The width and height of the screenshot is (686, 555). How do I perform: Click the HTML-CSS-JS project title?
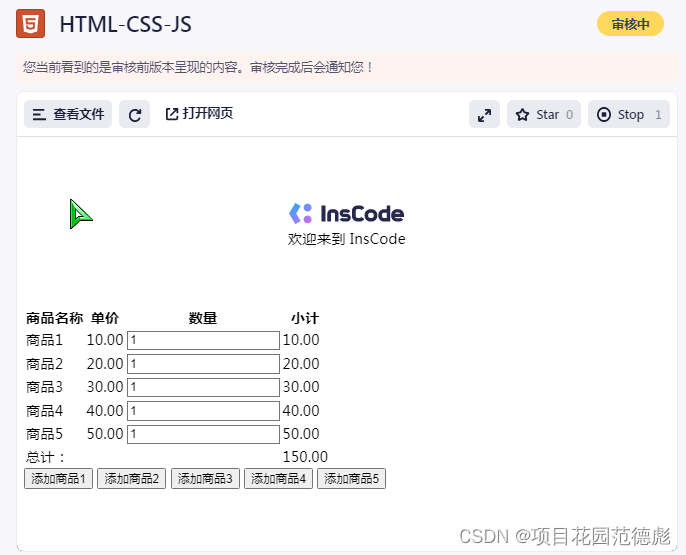point(126,24)
